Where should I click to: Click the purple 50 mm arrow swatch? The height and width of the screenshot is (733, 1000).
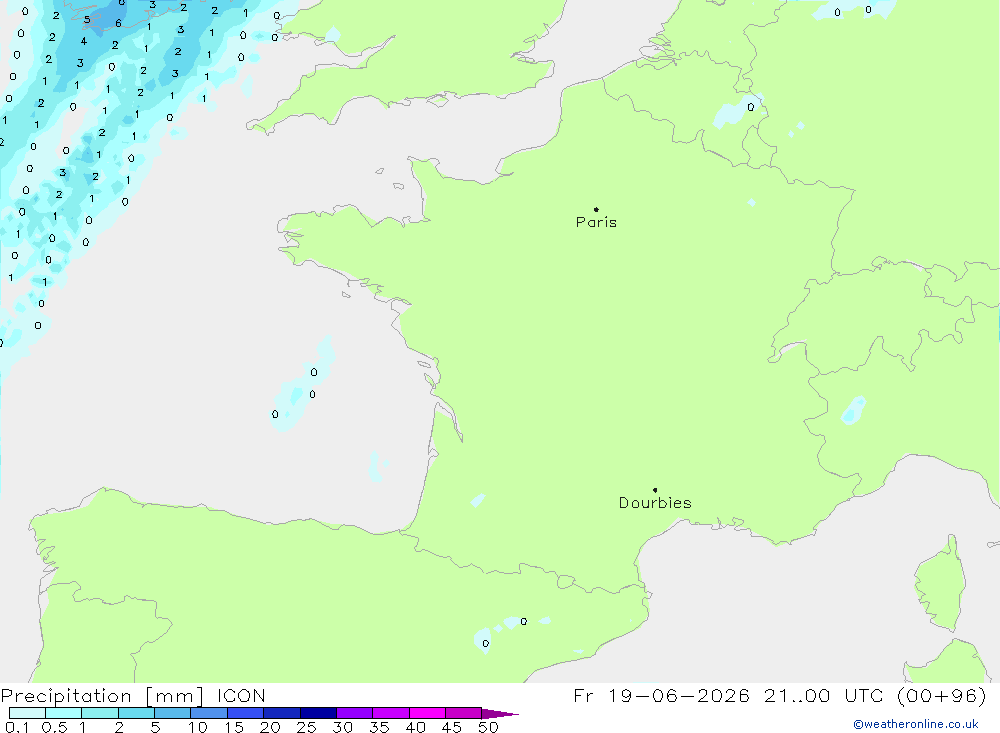(499, 714)
